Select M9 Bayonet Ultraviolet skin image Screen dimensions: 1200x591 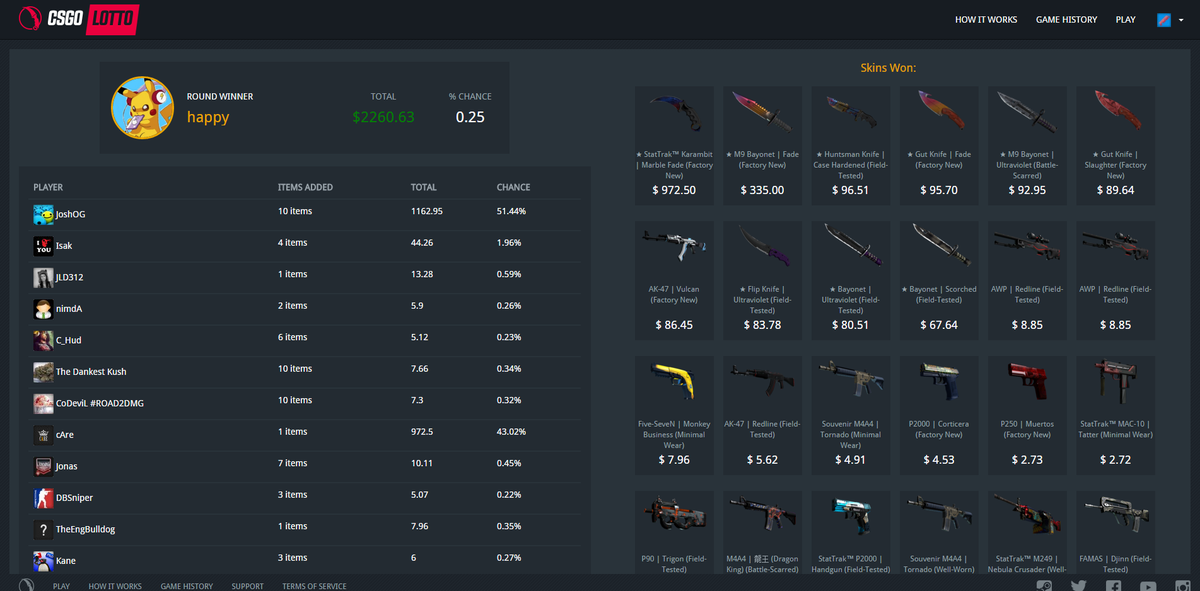[1027, 112]
